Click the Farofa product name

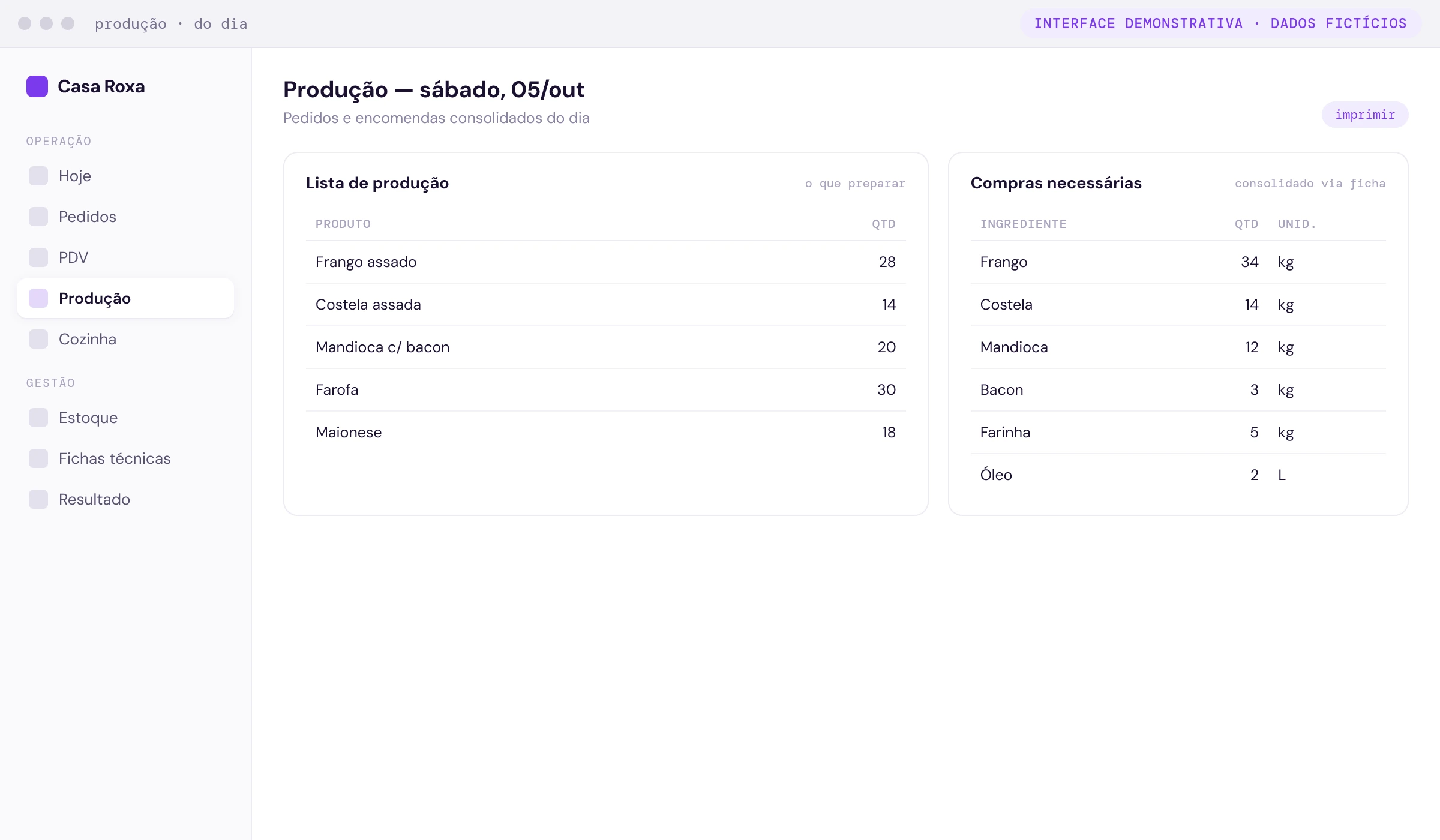click(337, 390)
